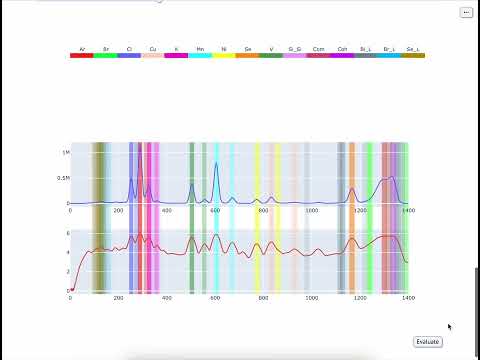This screenshot has height=360, width=480.
Task: Click the 0.5M label on upper plot axis
Action: coord(63,178)
